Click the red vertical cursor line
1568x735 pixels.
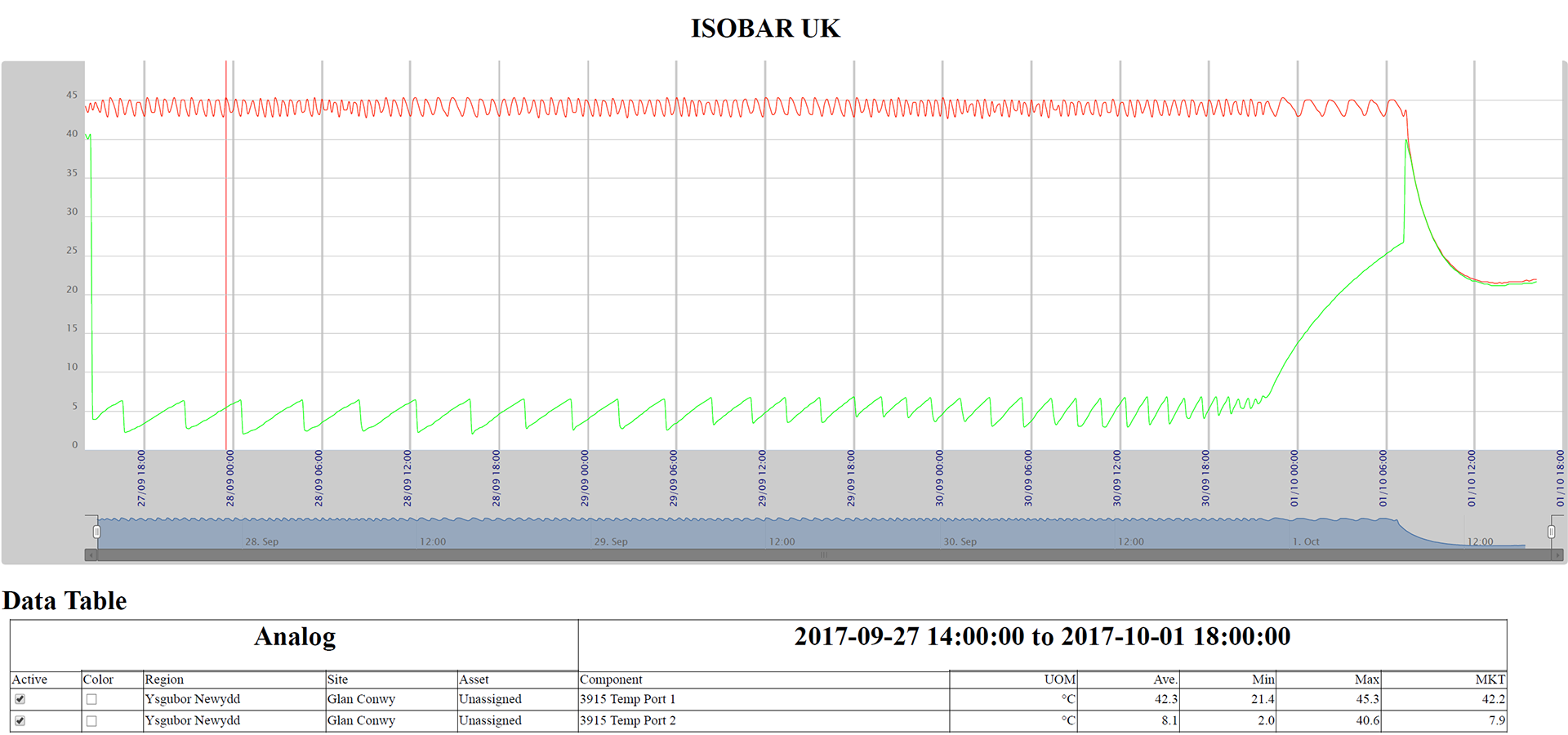point(226,255)
